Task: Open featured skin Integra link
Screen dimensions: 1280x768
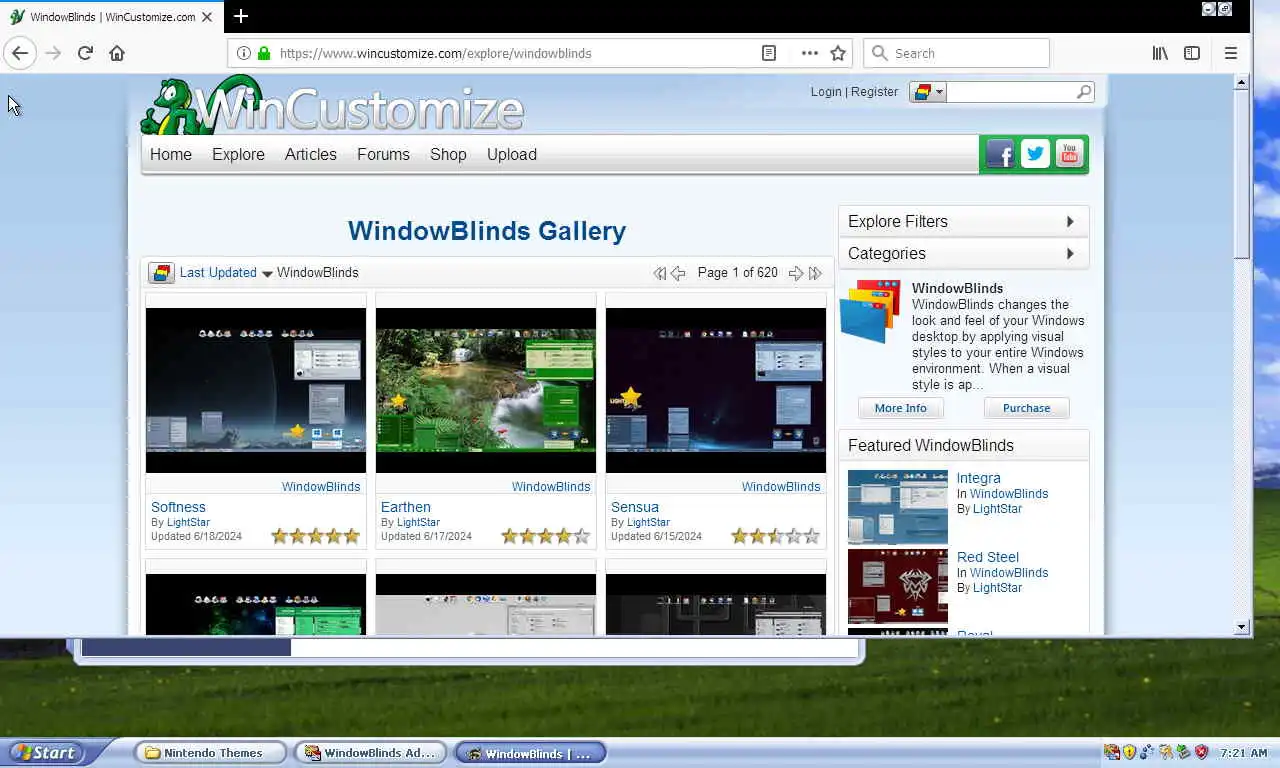Action: click(978, 478)
